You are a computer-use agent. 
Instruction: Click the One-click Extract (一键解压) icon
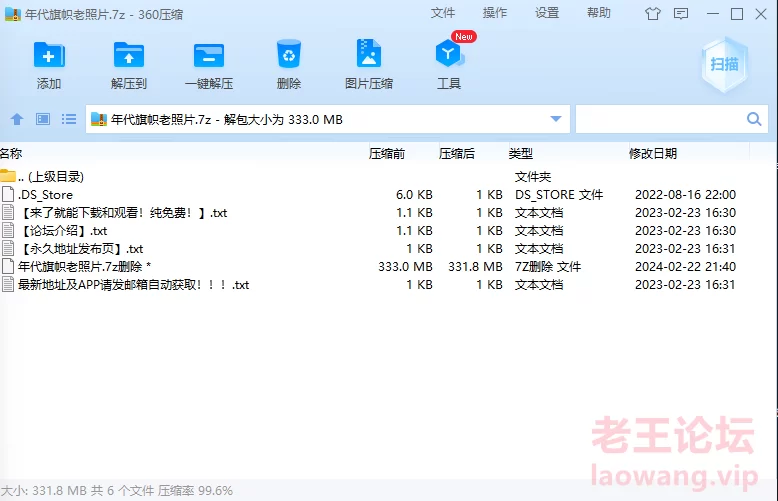(209, 56)
